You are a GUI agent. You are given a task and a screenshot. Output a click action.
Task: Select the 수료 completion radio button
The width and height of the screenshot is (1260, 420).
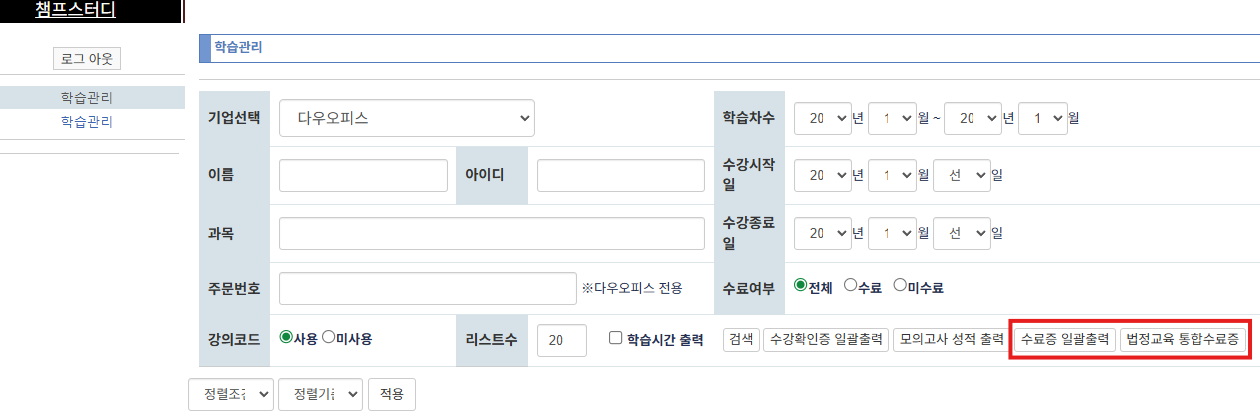tap(851, 286)
